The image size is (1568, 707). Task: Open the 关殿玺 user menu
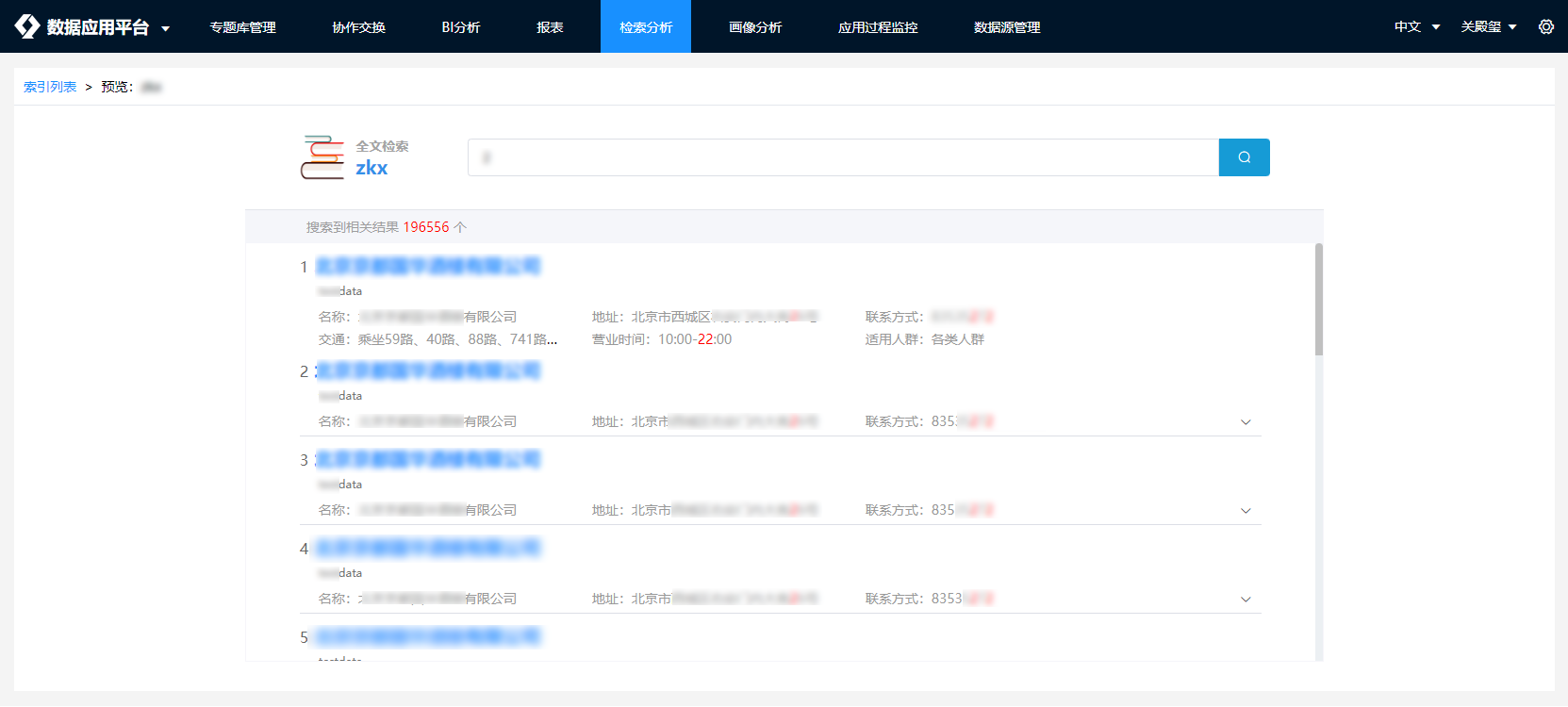pyautogui.click(x=1488, y=26)
